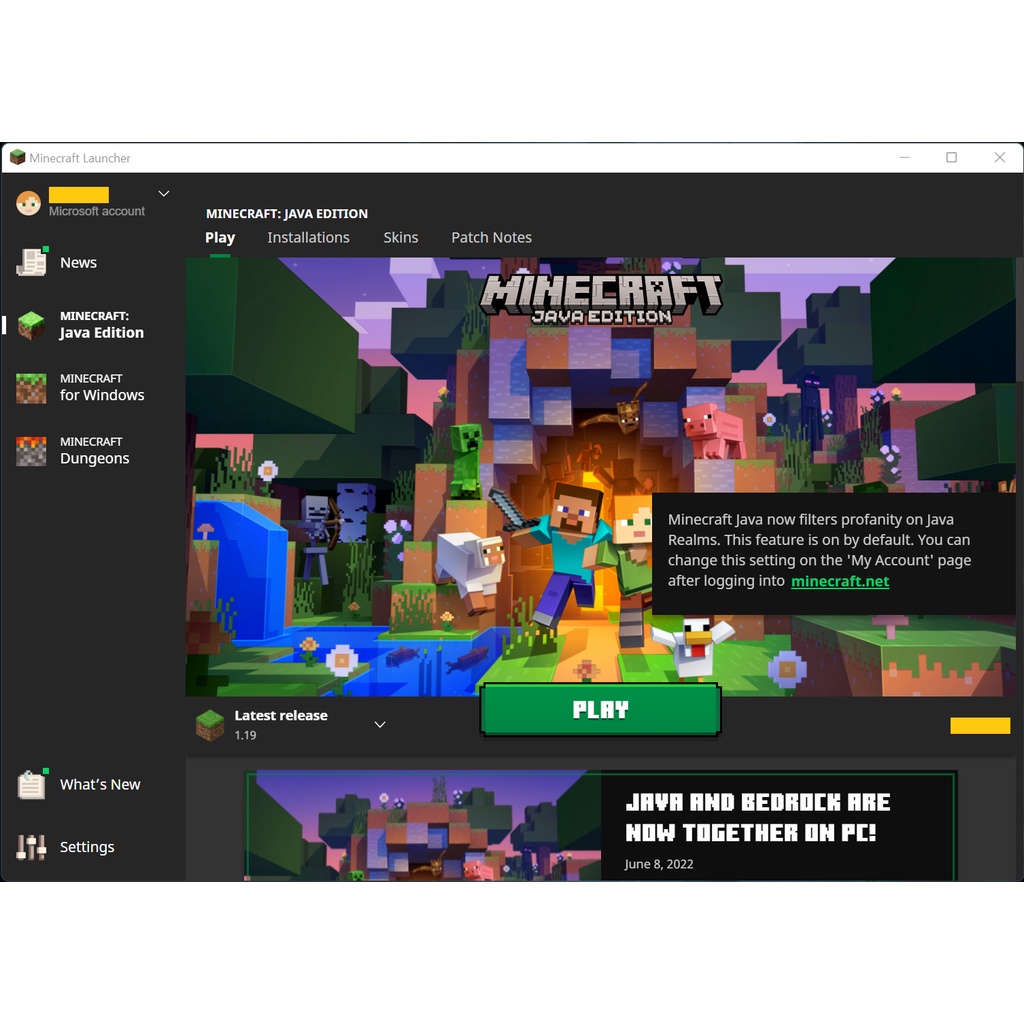The height and width of the screenshot is (1024, 1024).
Task: Click the What's New notebook icon
Action: tap(30, 785)
